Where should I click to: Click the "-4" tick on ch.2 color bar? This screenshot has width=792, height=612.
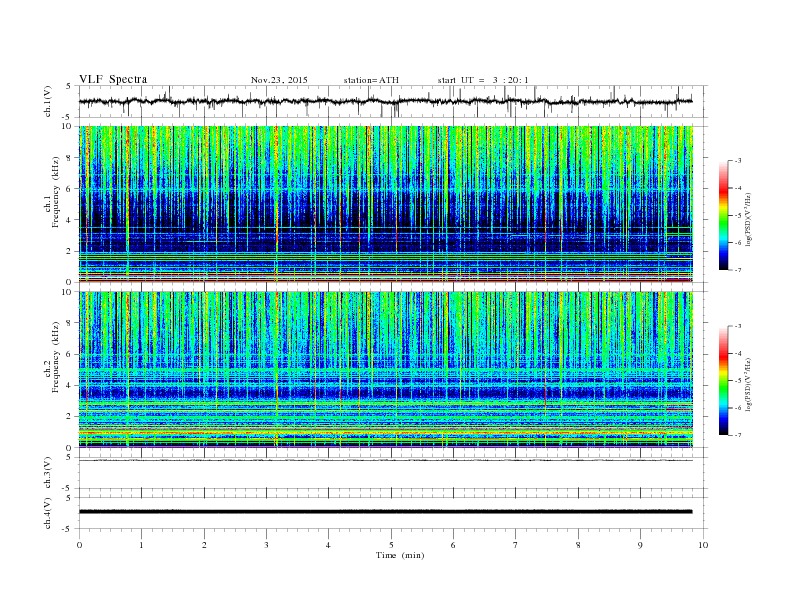[x=737, y=353]
